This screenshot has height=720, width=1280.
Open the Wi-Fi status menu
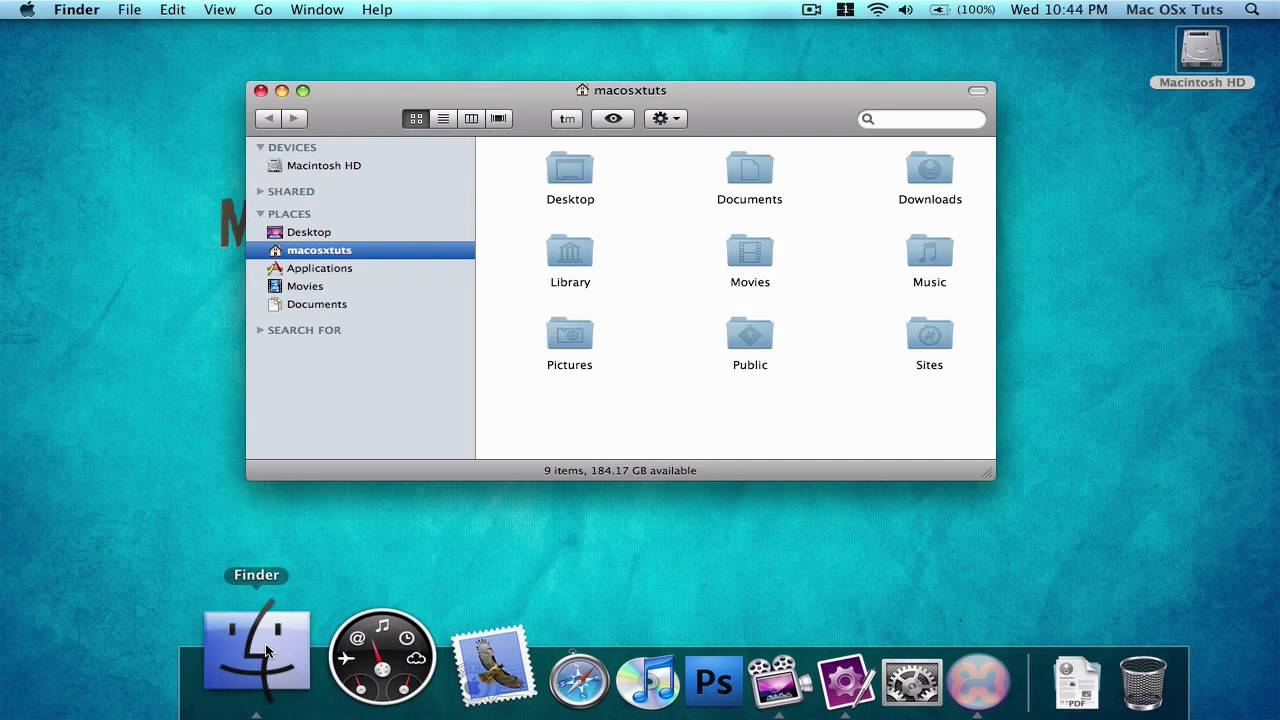pos(878,10)
